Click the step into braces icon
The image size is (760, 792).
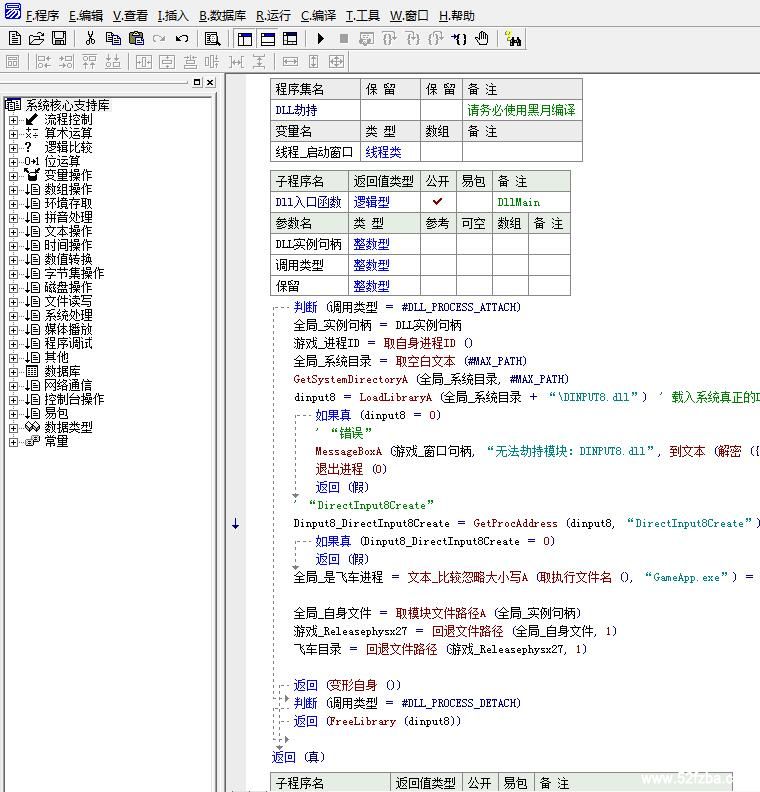(x=413, y=39)
